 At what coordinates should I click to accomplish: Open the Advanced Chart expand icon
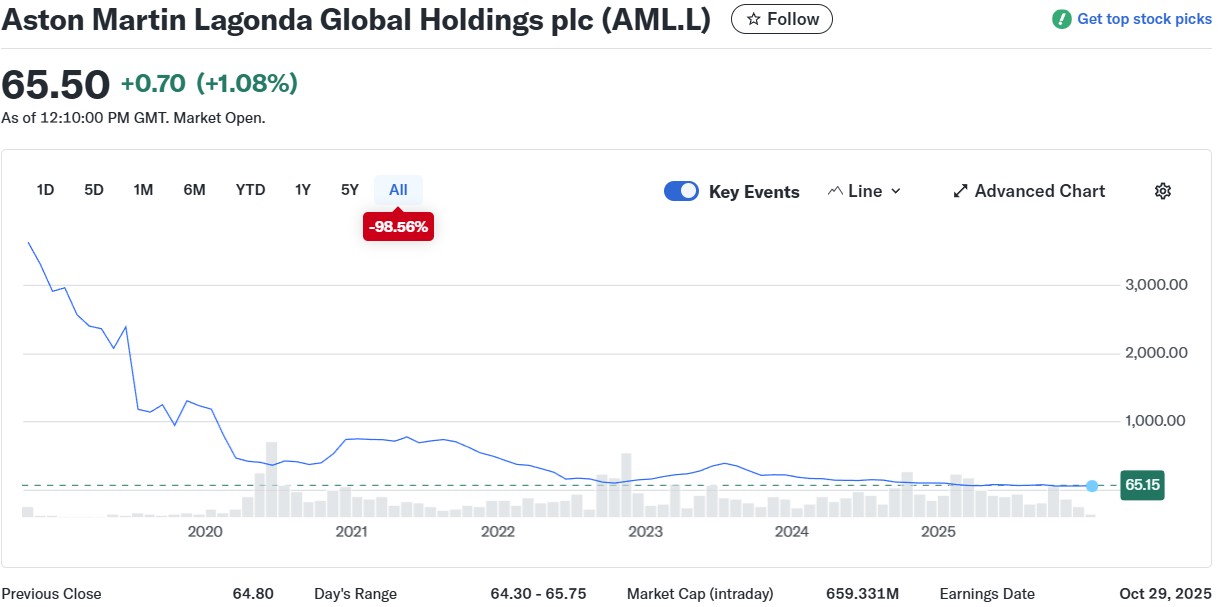coord(960,191)
